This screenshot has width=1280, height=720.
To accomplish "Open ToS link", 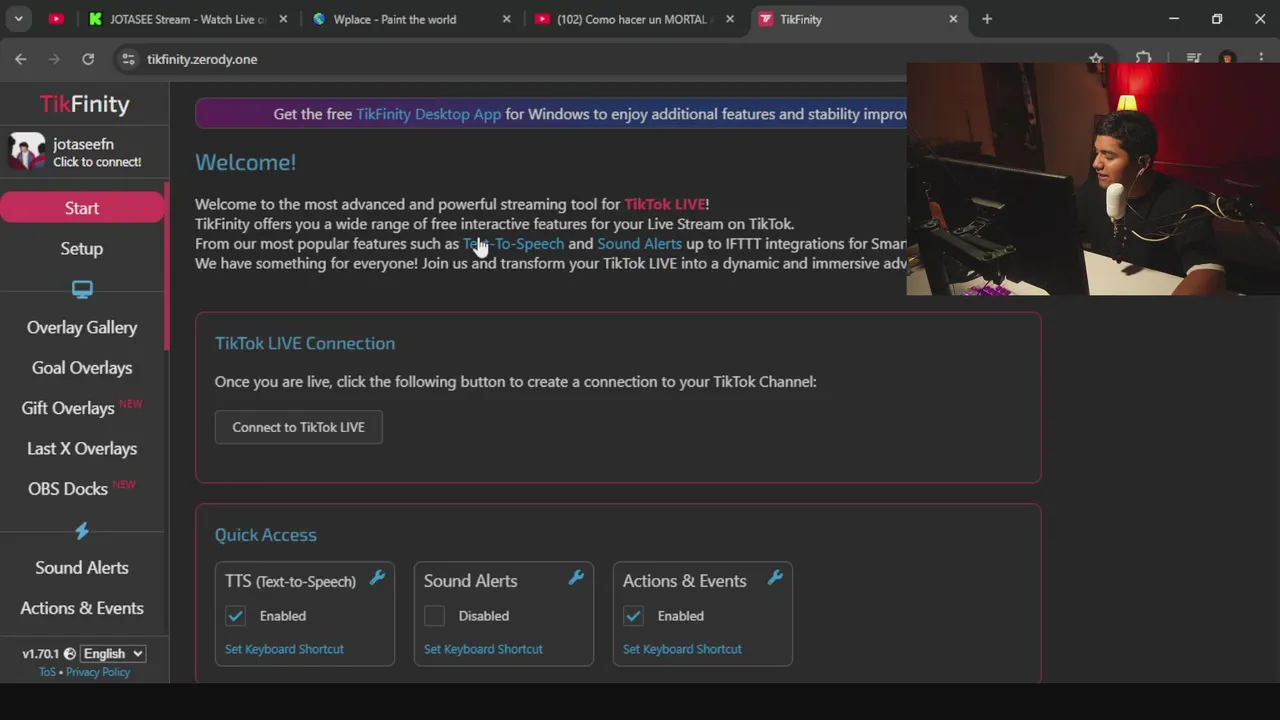I will tap(47, 672).
